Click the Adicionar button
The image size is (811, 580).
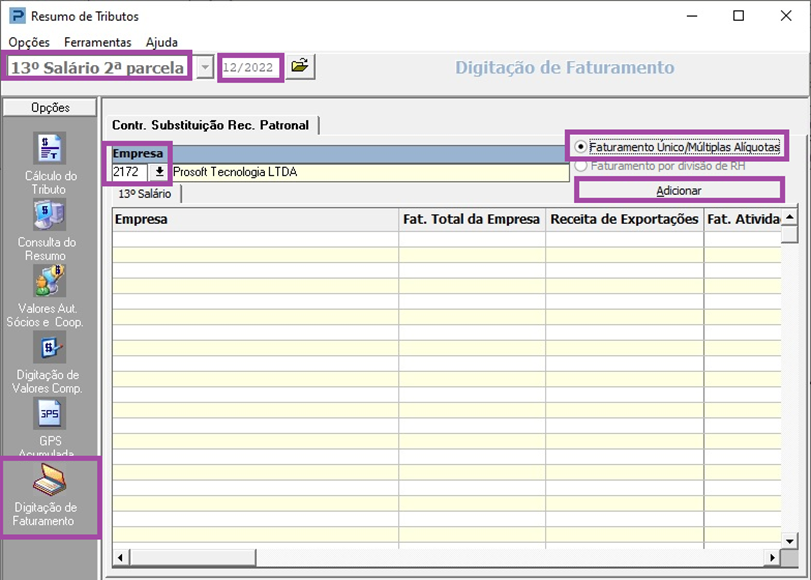679,190
